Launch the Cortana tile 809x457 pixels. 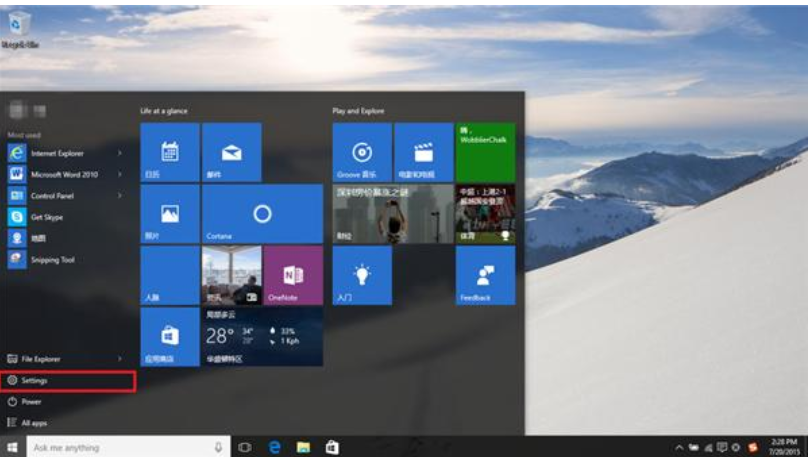coord(262,214)
